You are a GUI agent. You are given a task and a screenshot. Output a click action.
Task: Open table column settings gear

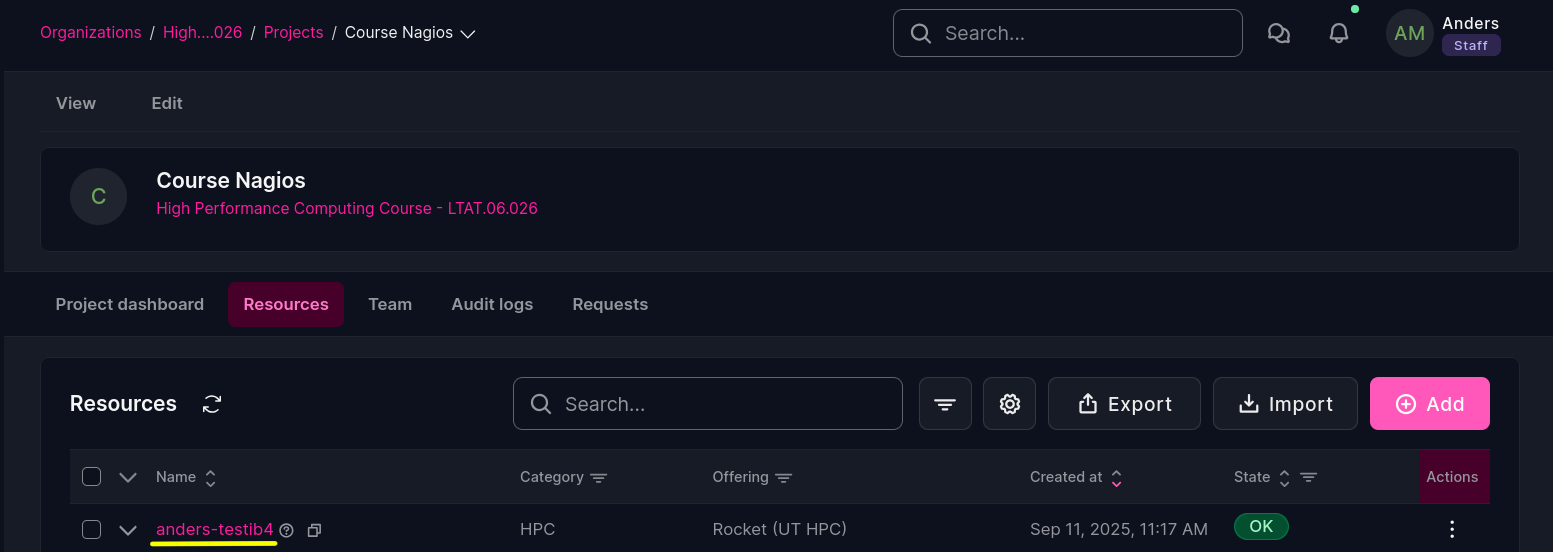[x=1009, y=403]
